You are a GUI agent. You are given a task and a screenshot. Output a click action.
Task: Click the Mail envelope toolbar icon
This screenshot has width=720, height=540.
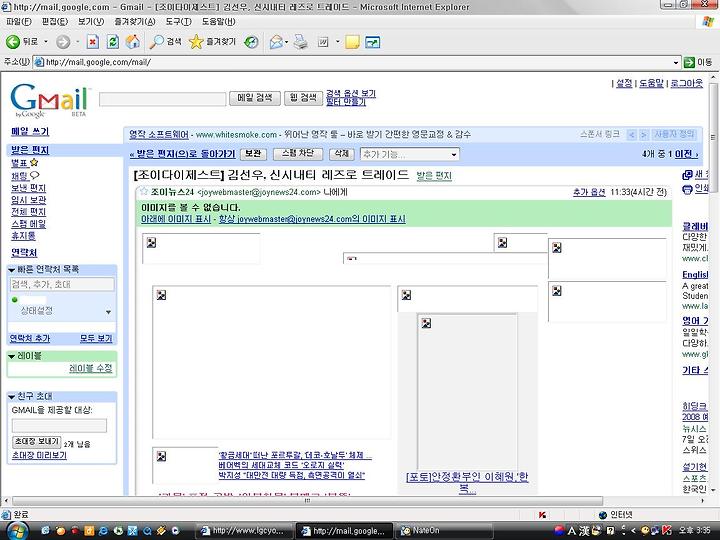pyautogui.click(x=276, y=42)
